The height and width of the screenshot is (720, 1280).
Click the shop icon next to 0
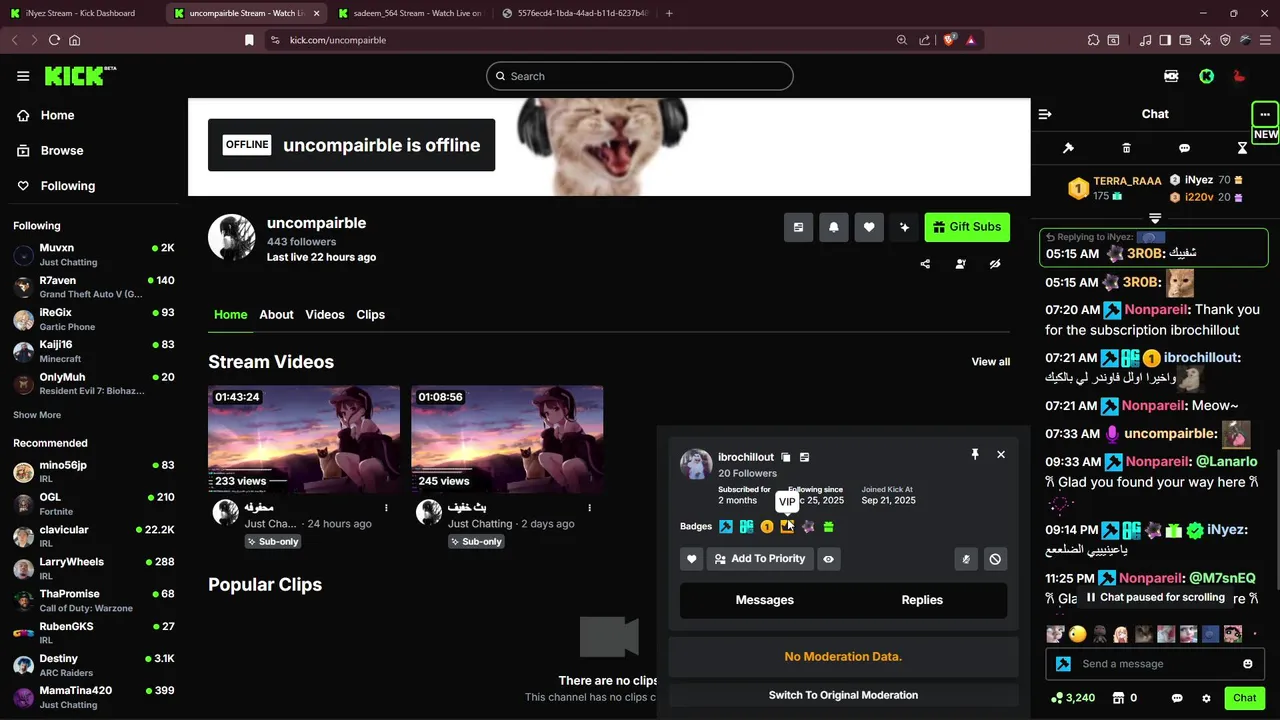click(x=1119, y=698)
